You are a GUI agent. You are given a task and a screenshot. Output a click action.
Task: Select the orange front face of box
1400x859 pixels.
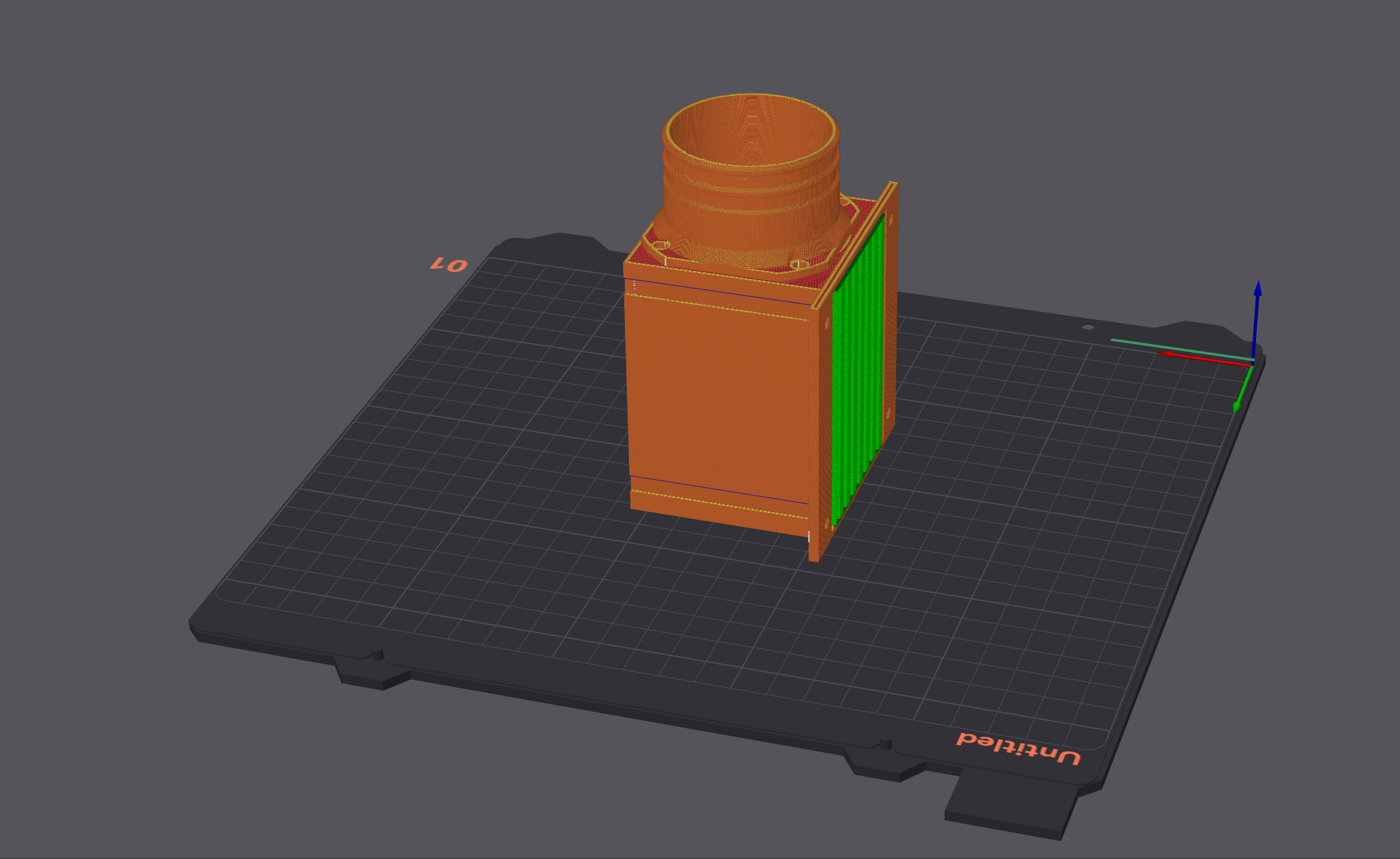pos(717,396)
